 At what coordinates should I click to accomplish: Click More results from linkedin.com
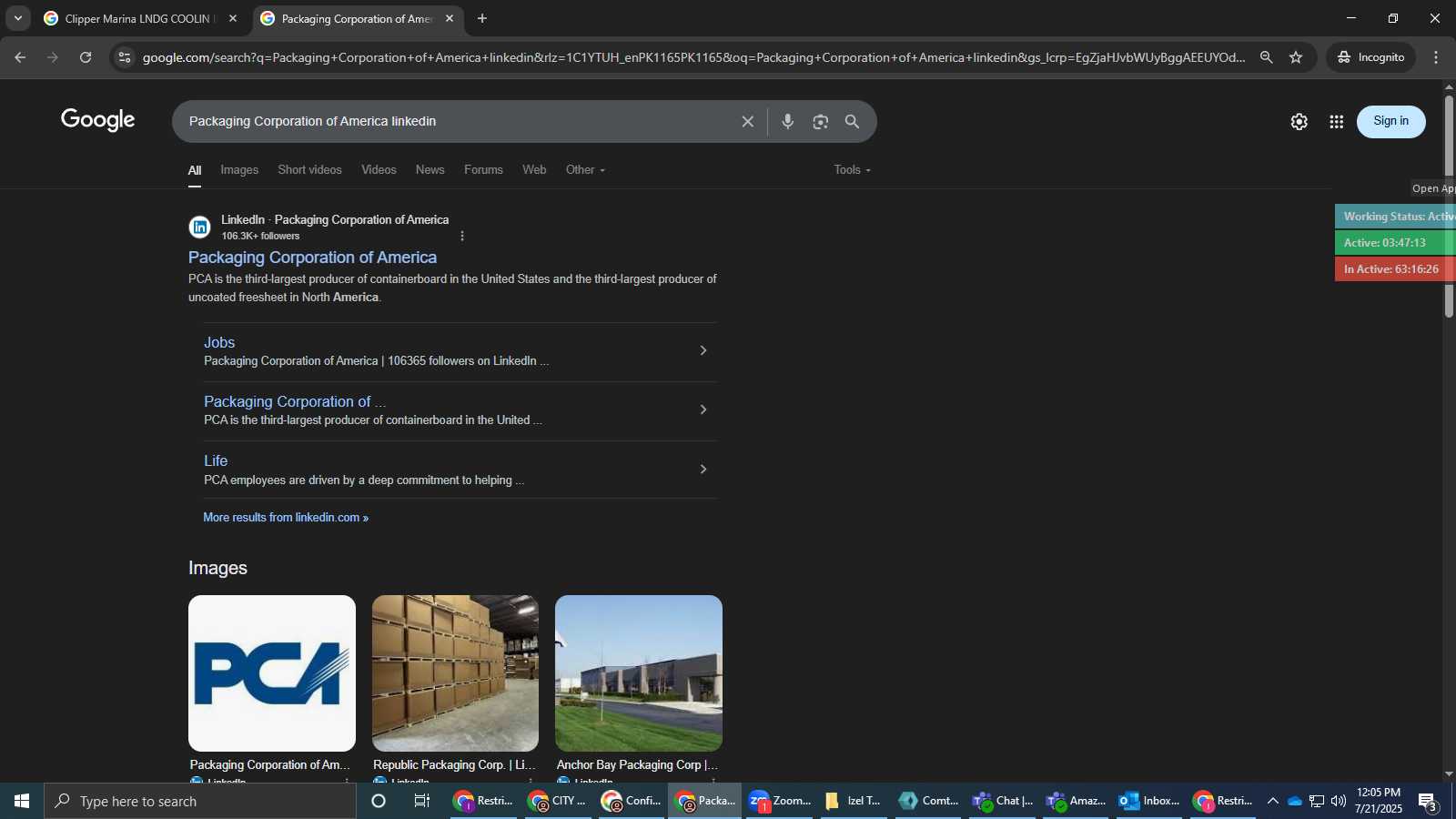tap(286, 517)
